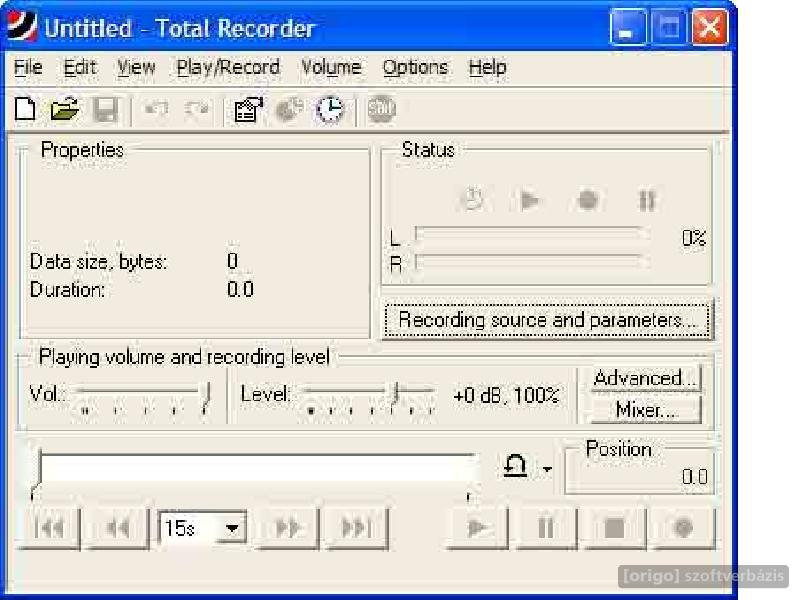800x600 pixels.
Task: Click the Undo toolbar arrow
Action: coord(156,109)
